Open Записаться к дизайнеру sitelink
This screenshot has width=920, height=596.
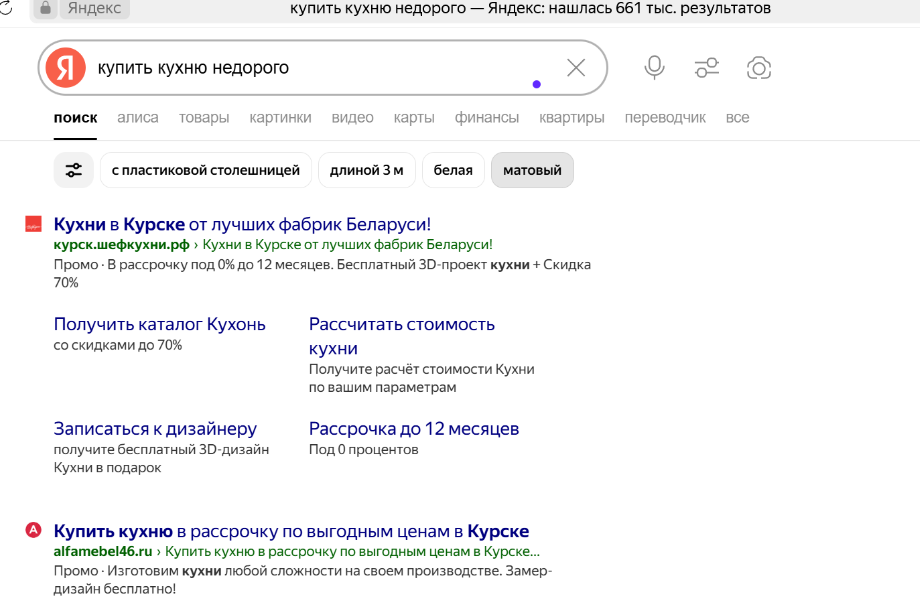click(x=155, y=429)
